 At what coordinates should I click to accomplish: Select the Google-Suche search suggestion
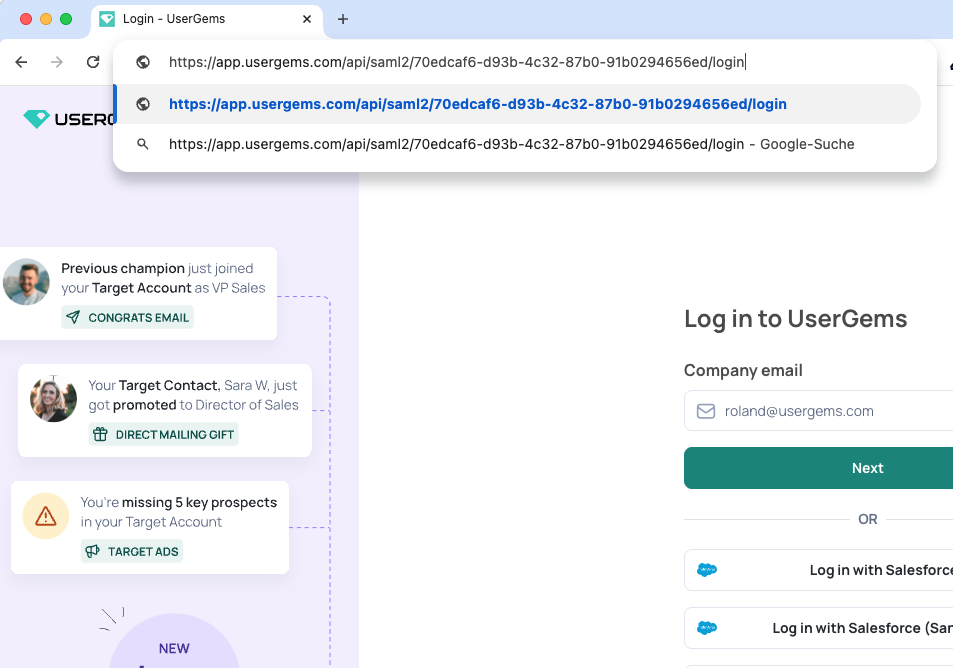tap(518, 144)
